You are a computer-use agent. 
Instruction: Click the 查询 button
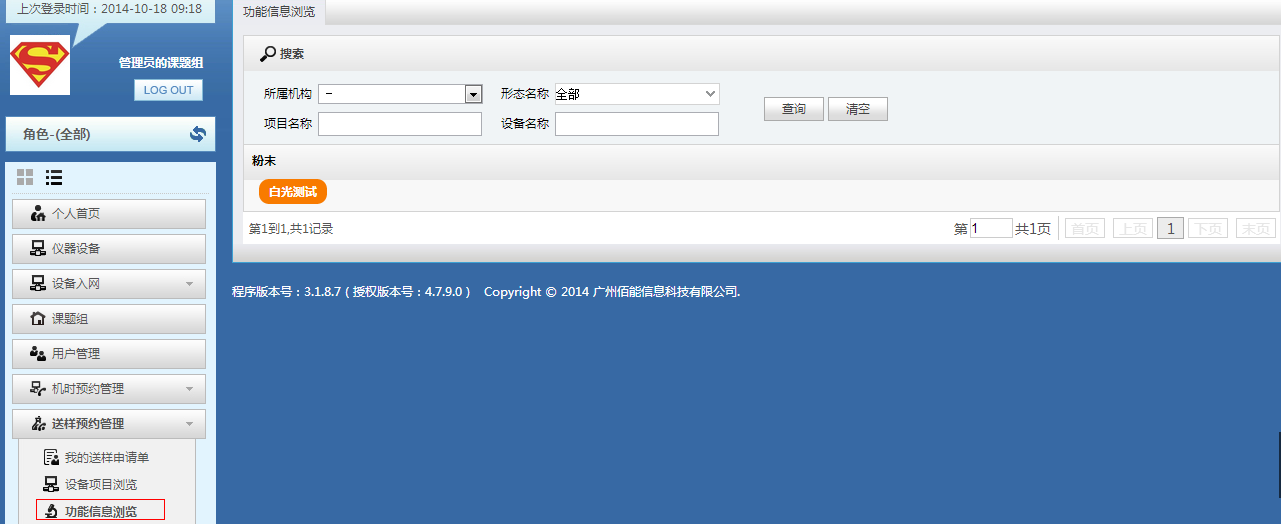point(794,109)
